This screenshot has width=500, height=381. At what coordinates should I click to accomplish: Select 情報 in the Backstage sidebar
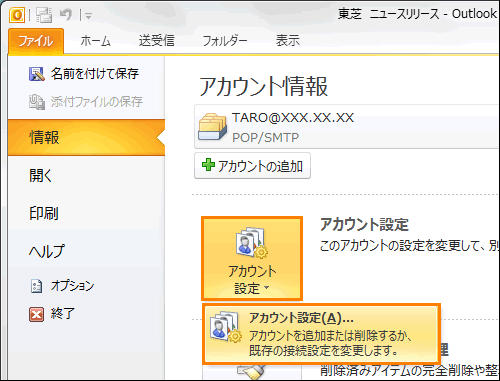86,137
